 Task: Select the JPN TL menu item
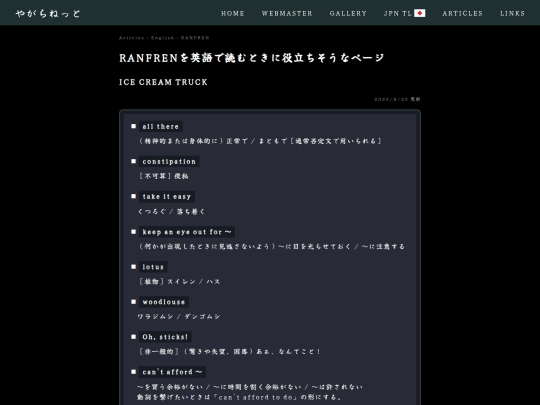click(x=405, y=13)
